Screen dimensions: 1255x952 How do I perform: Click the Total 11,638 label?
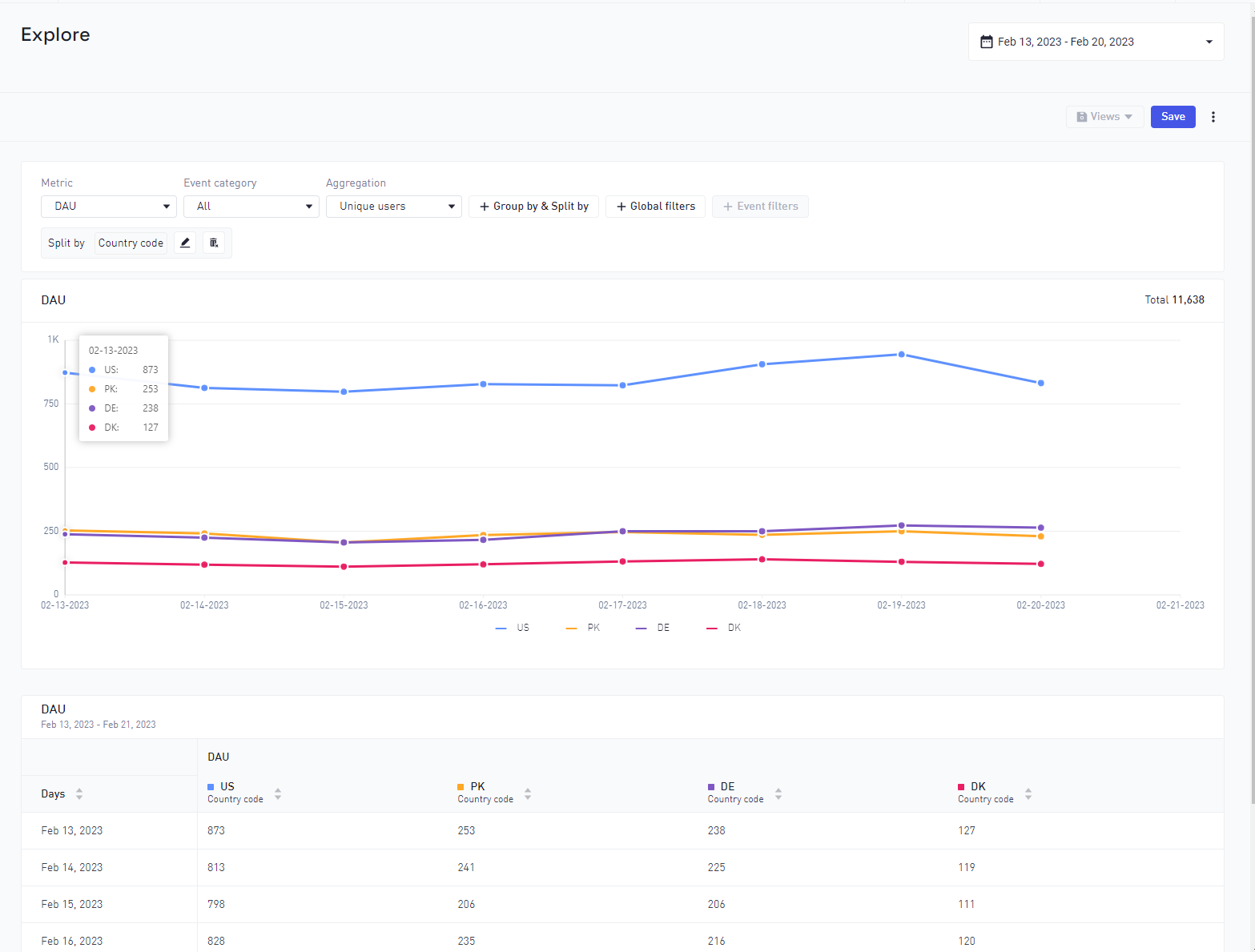(x=1174, y=300)
